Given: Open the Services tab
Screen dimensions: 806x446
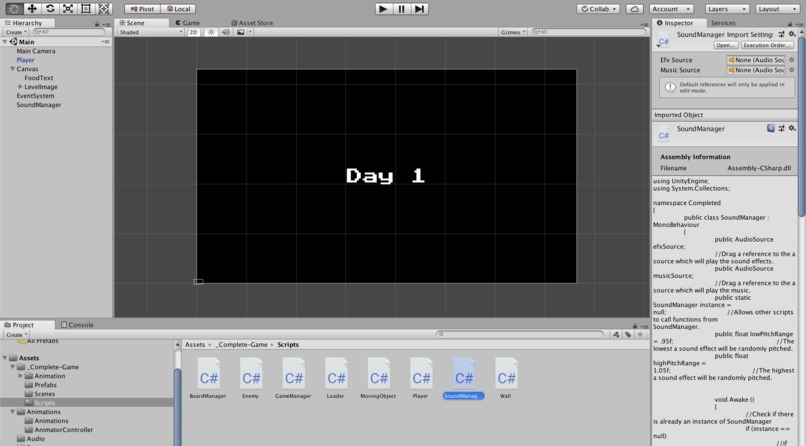Looking at the screenshot, I should 723,23.
